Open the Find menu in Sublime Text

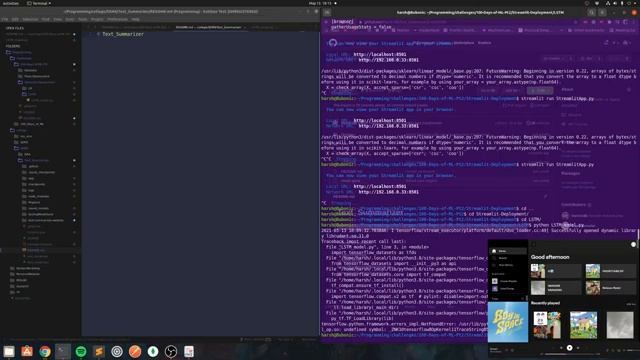tap(46, 19)
